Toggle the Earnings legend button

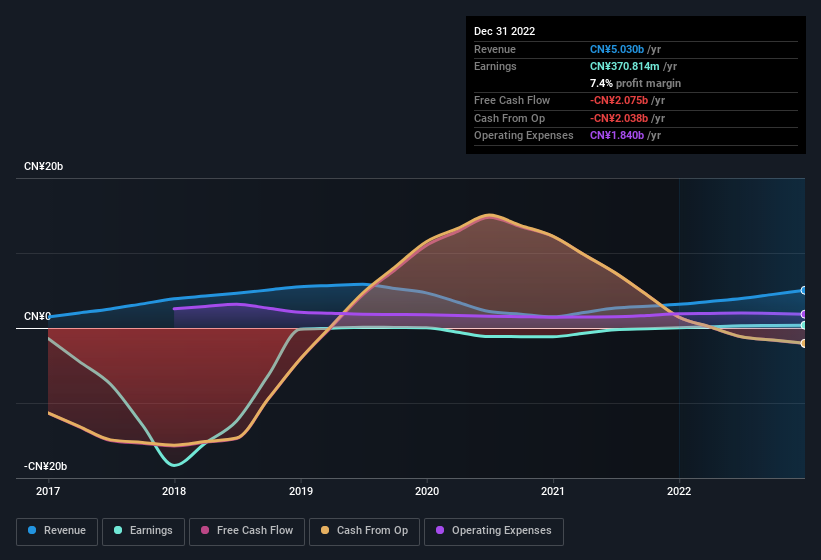coord(143,531)
